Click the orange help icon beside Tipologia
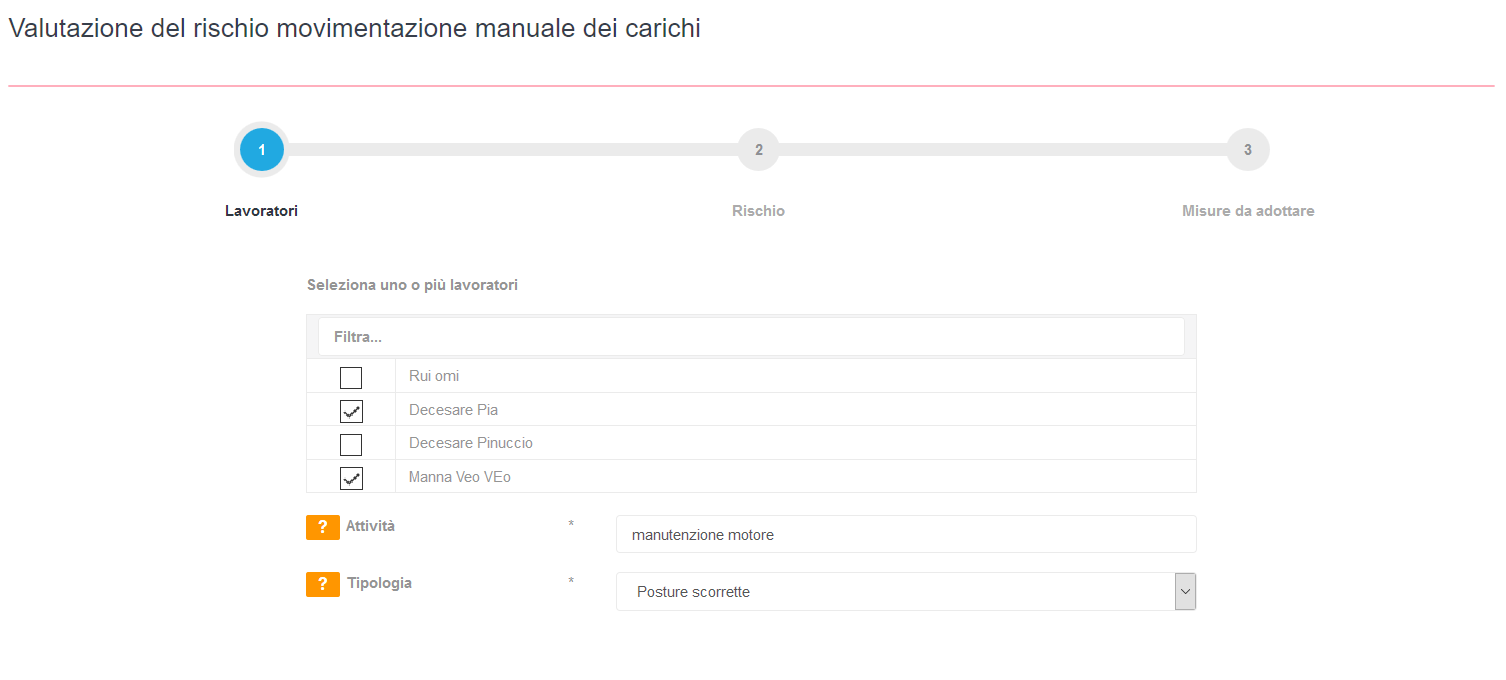Viewport: 1506px width, 680px height. click(x=323, y=584)
